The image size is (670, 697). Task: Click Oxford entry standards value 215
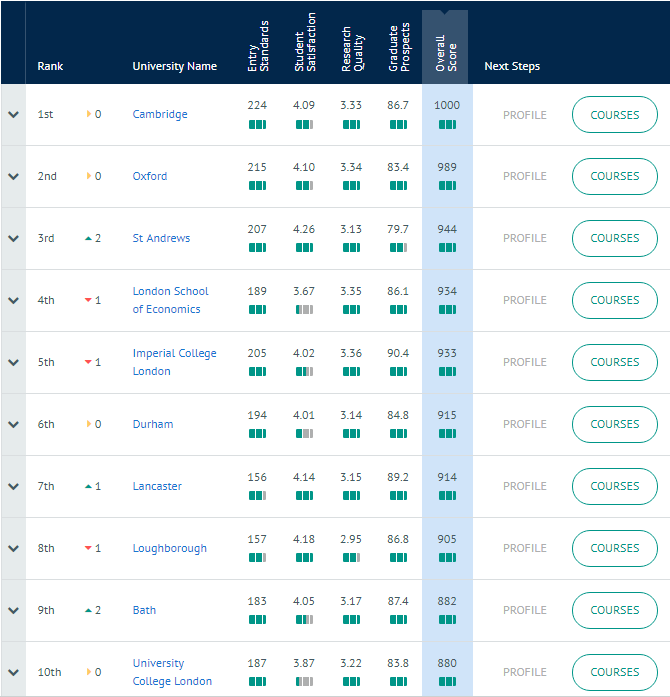[257, 168]
